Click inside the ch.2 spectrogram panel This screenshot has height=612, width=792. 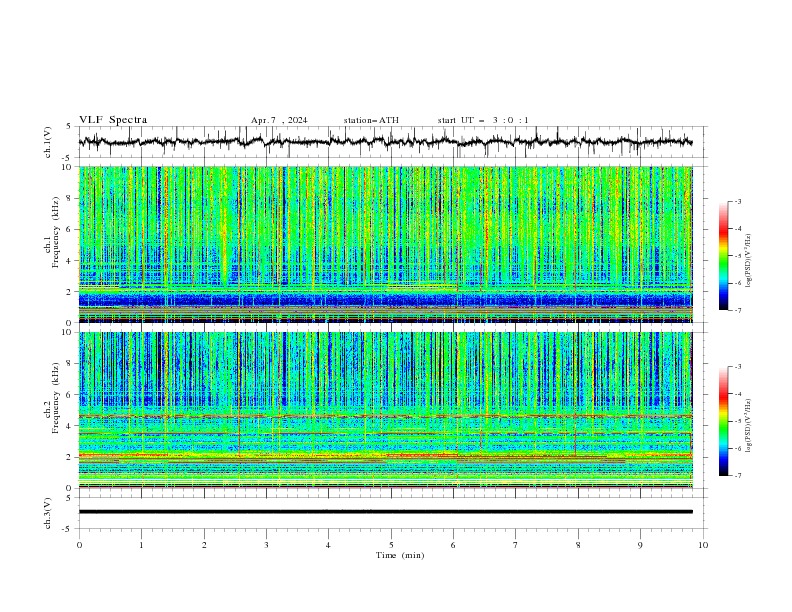click(x=385, y=410)
